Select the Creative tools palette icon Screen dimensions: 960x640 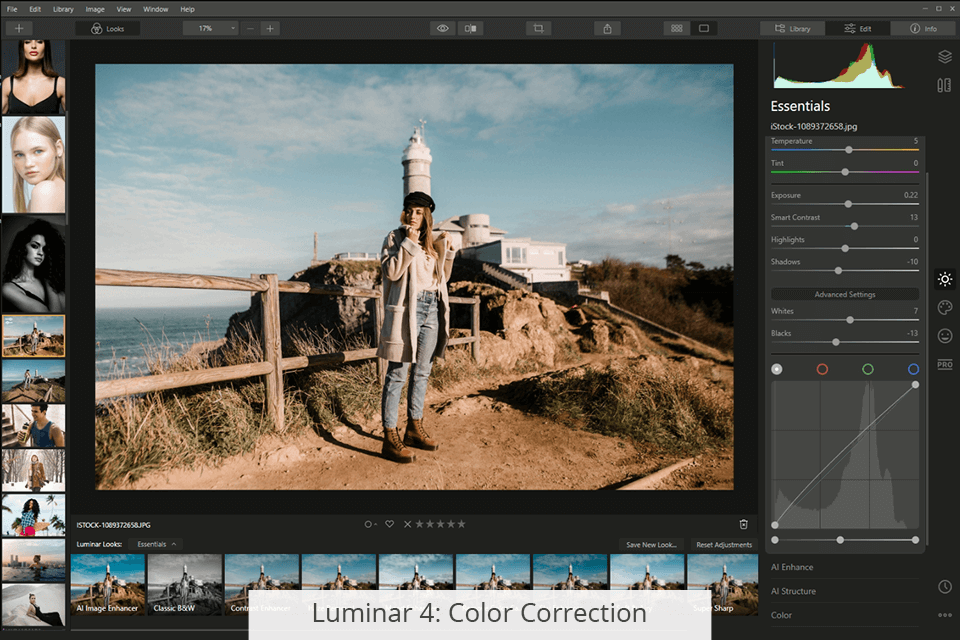click(x=944, y=308)
